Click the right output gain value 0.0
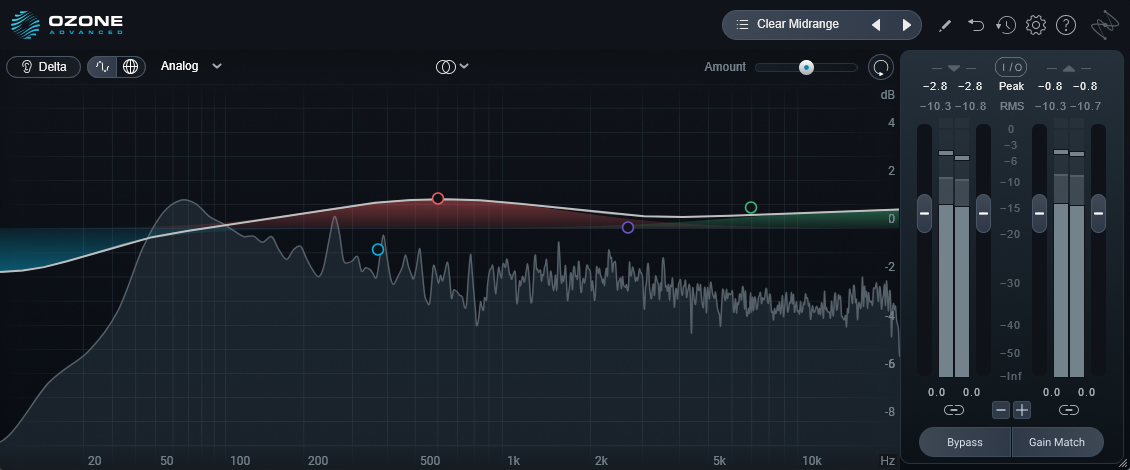 click(x=1087, y=392)
